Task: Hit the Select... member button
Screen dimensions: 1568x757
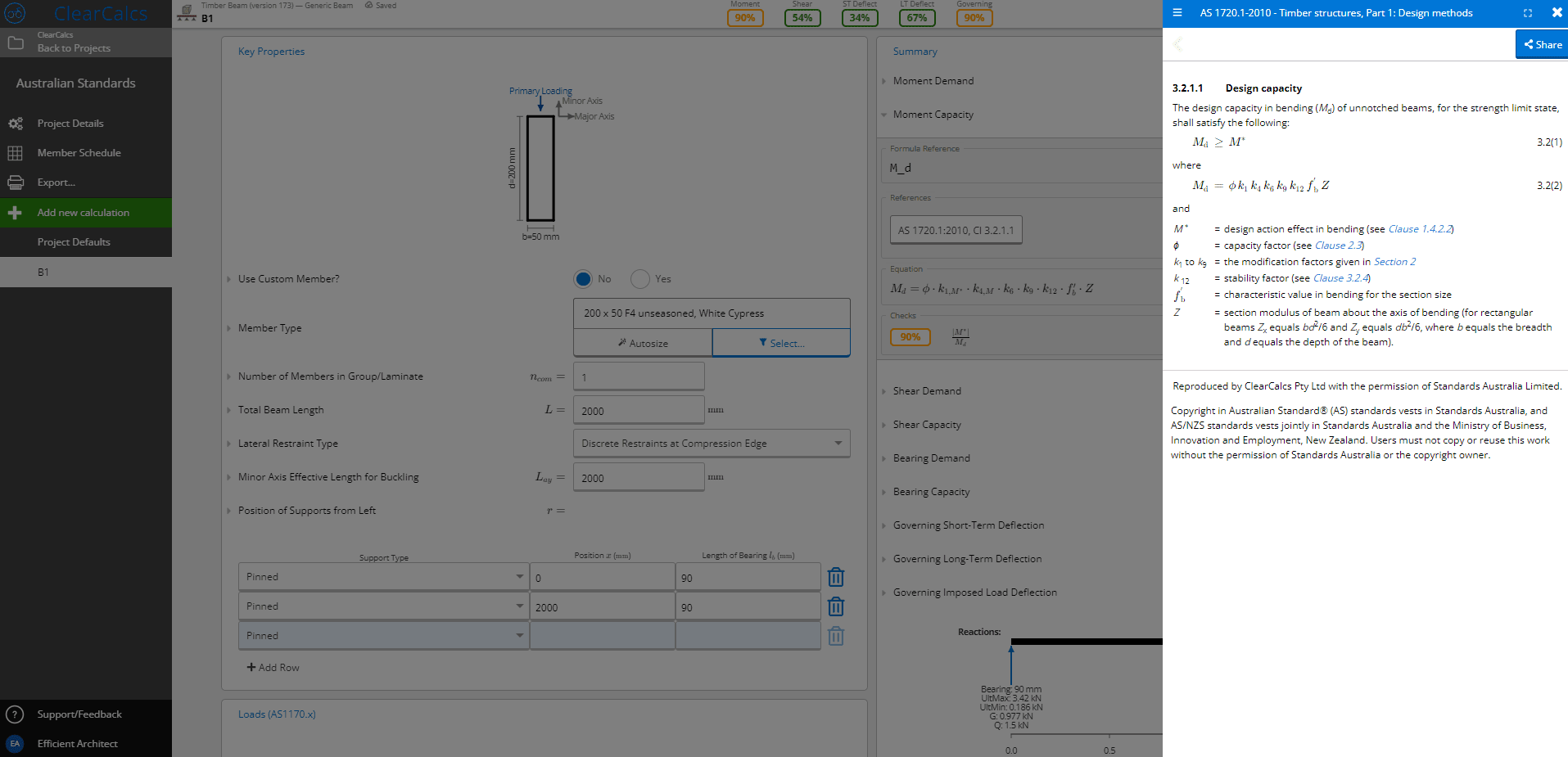Action: (781, 343)
